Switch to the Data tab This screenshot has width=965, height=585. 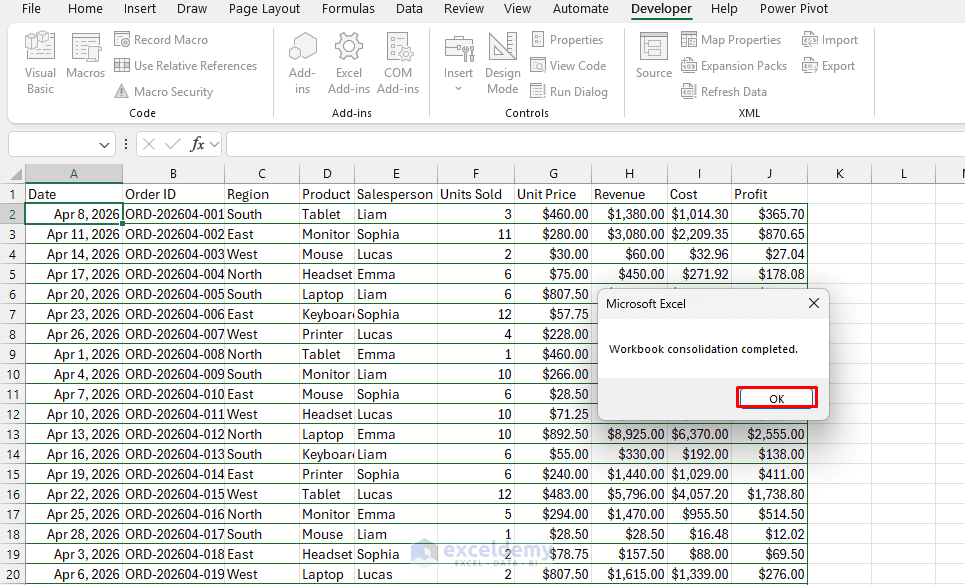[x=409, y=9]
